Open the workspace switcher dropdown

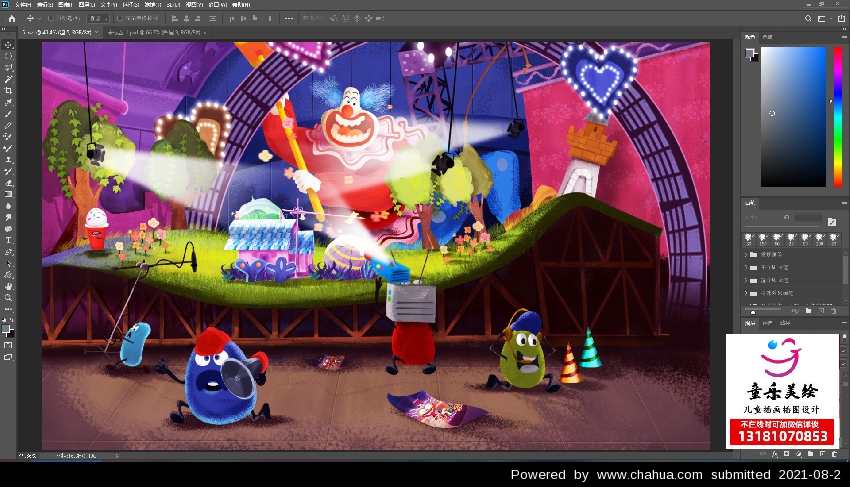coord(823,18)
